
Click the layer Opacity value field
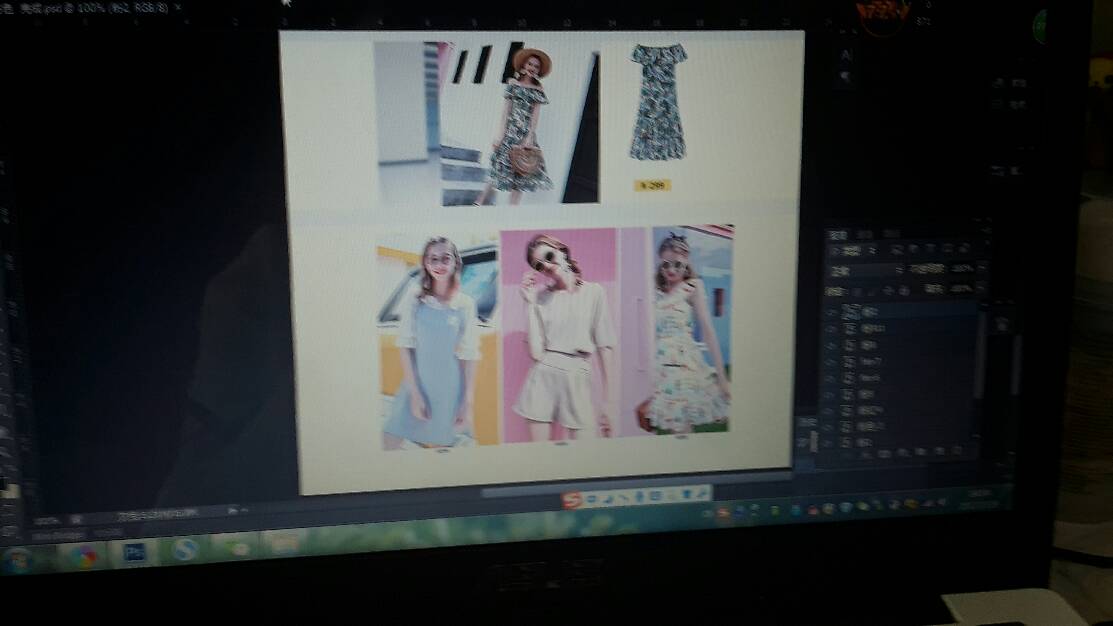pyautogui.click(x=963, y=269)
